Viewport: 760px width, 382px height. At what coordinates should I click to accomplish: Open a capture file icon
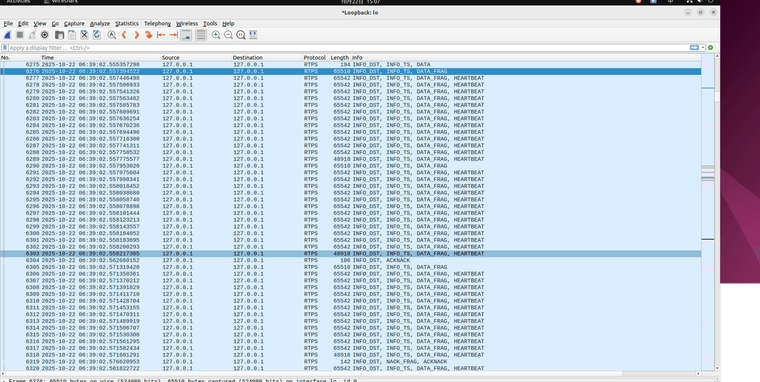59,35
